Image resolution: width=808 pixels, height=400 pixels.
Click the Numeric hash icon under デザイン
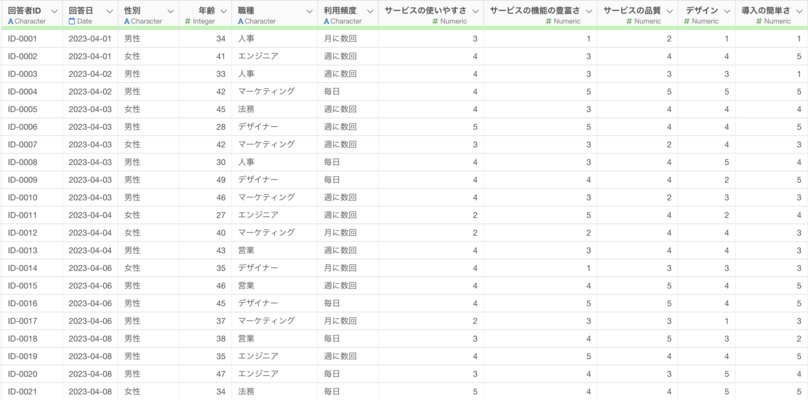click(x=688, y=21)
